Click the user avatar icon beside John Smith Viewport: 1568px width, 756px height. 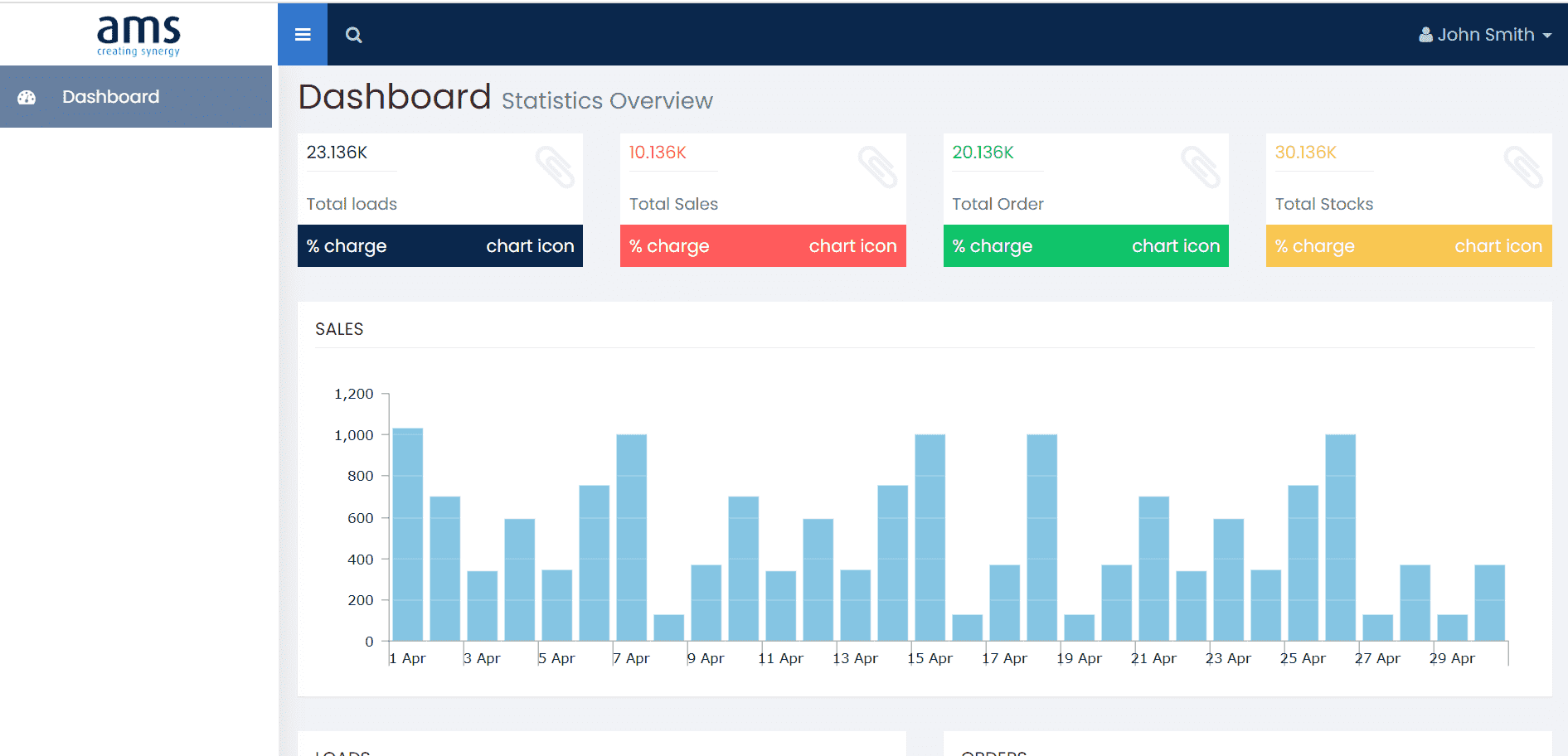(x=1425, y=35)
